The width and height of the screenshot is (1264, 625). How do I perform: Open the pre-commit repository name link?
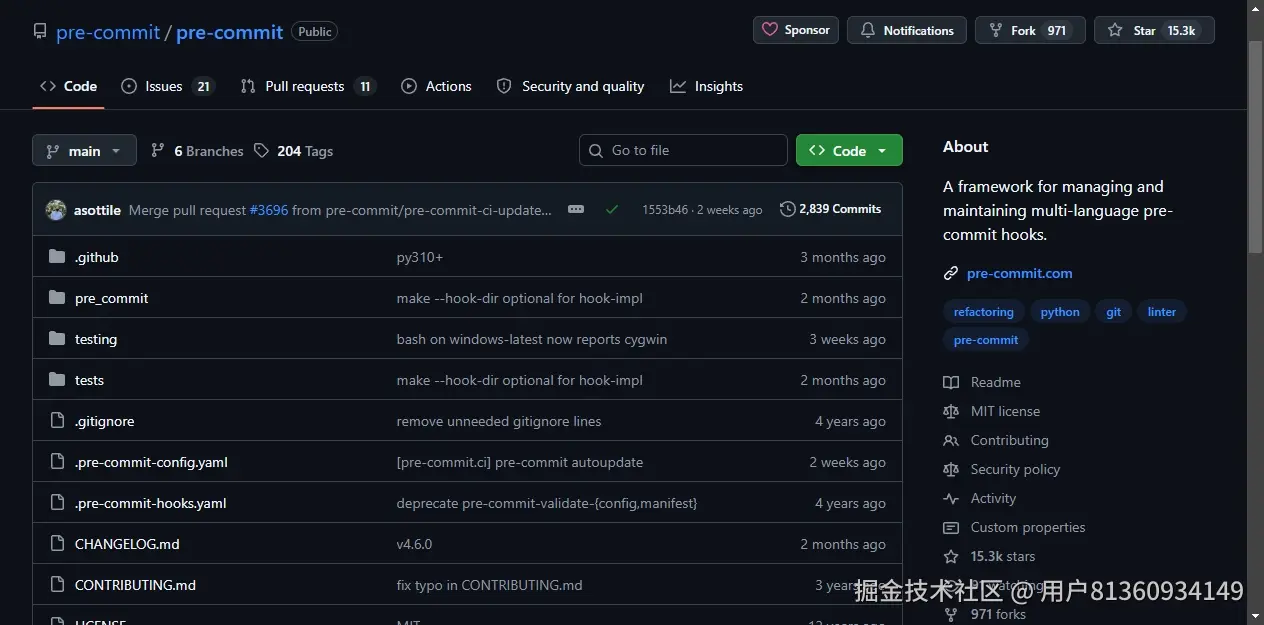pos(229,32)
